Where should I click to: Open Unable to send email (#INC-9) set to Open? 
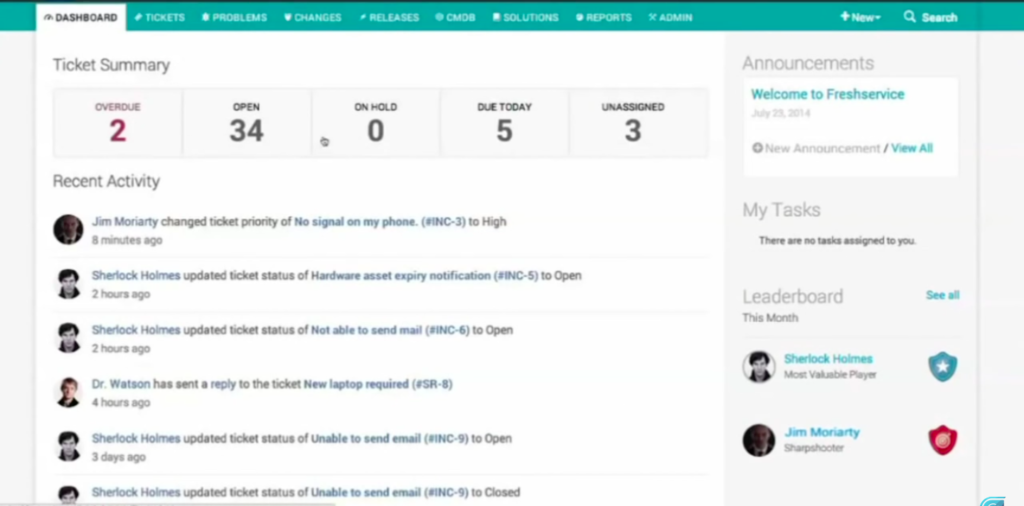[389, 438]
